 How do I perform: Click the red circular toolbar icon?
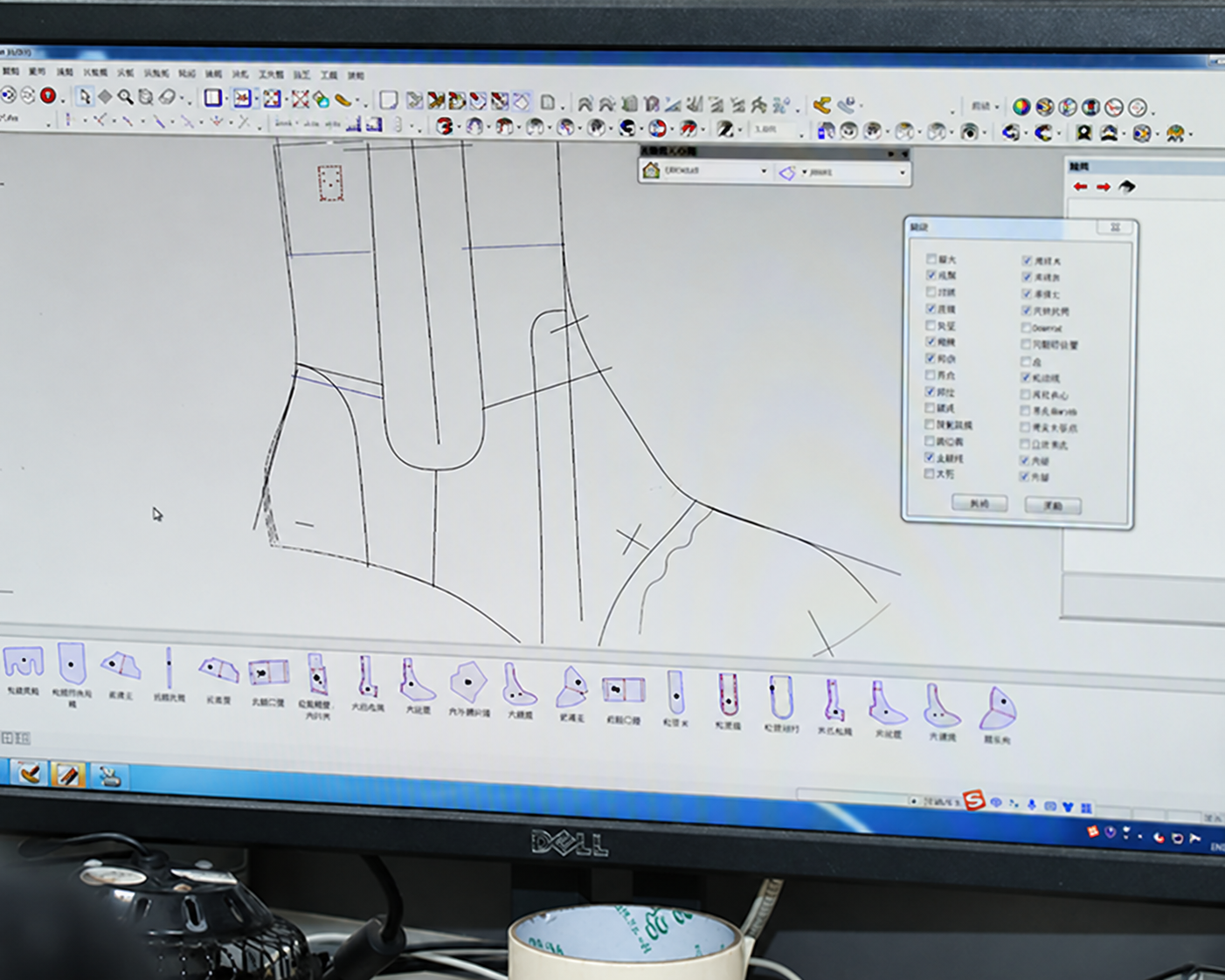click(x=48, y=95)
